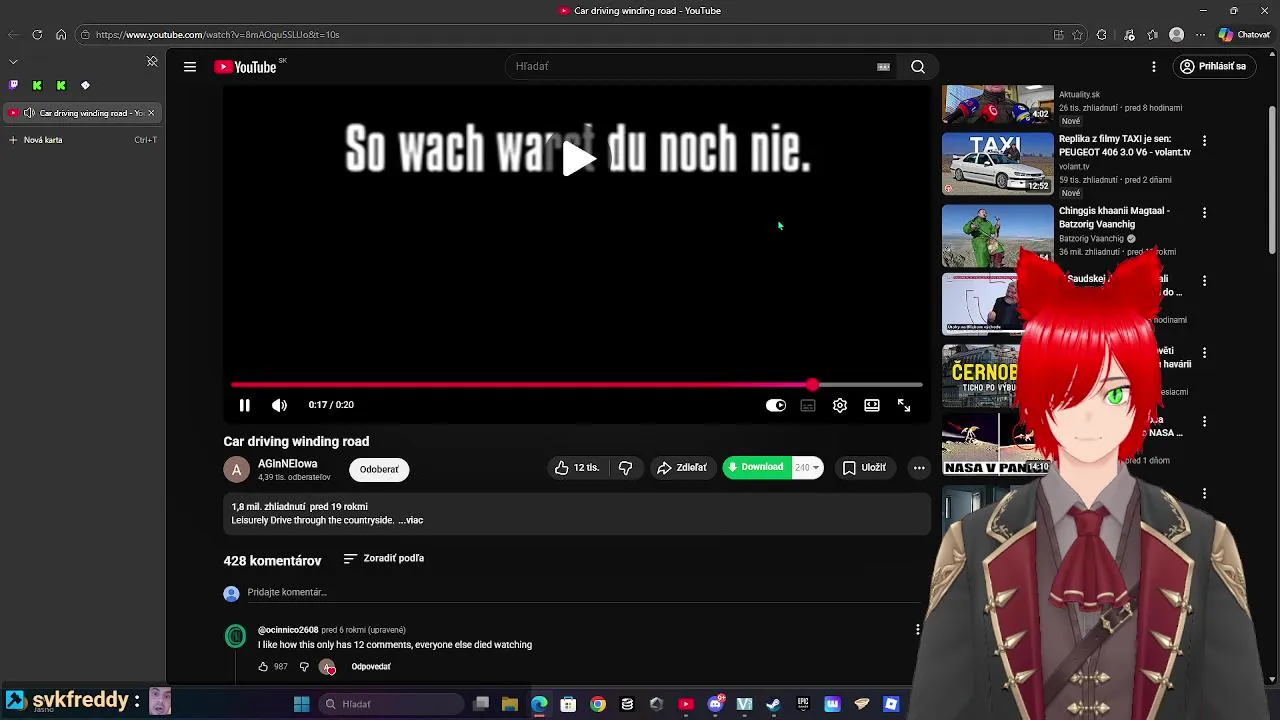Click the Zdieľať share button
This screenshot has height=720, width=1280.
[x=682, y=468]
